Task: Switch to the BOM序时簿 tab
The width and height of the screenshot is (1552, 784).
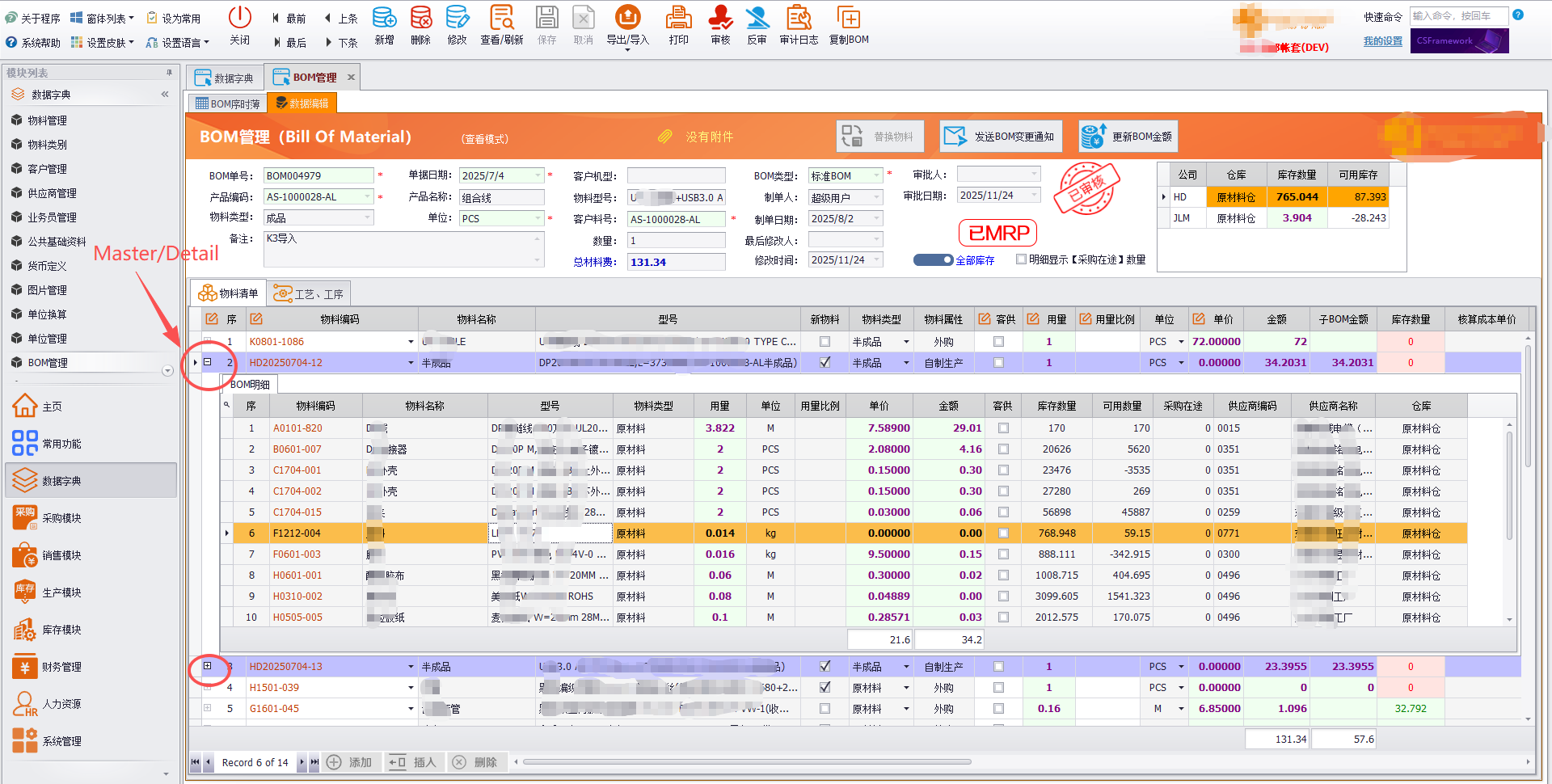Action: tap(227, 103)
